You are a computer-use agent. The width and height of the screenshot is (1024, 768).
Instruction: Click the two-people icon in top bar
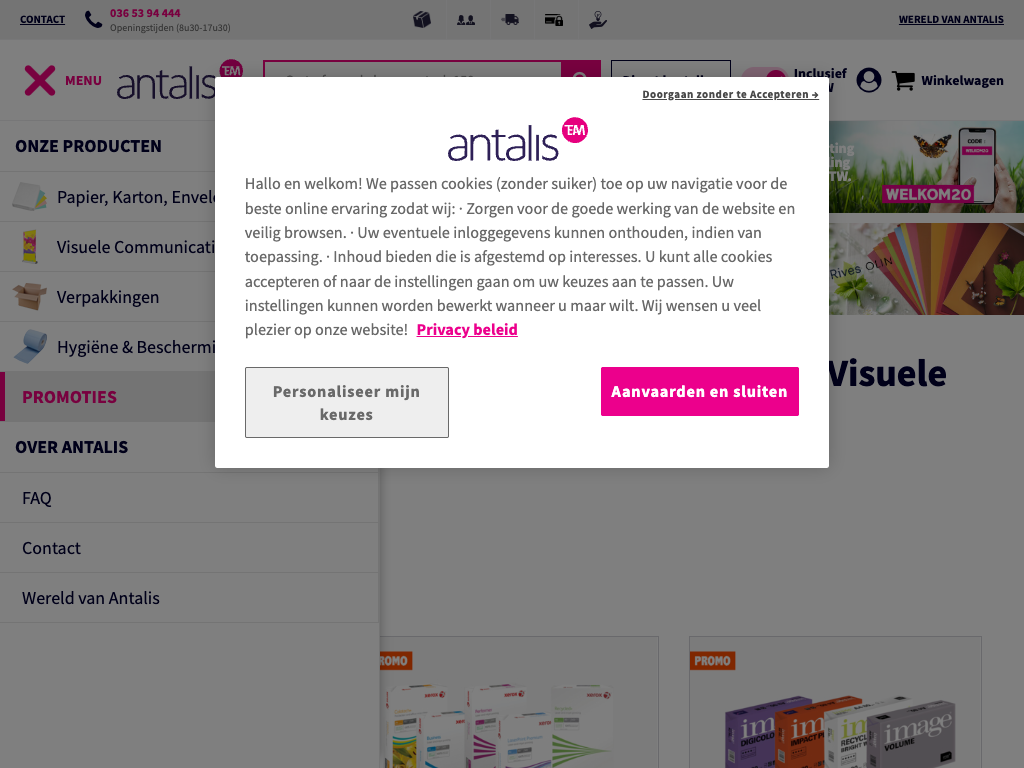point(466,20)
